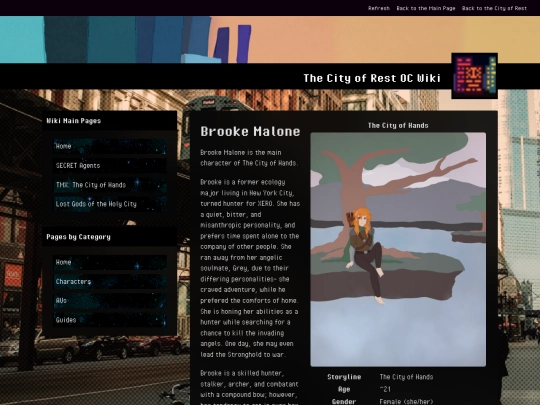Image resolution: width=540 pixels, height=405 pixels.
Task: Click the Brooke Malone page heading
Action: (x=250, y=132)
